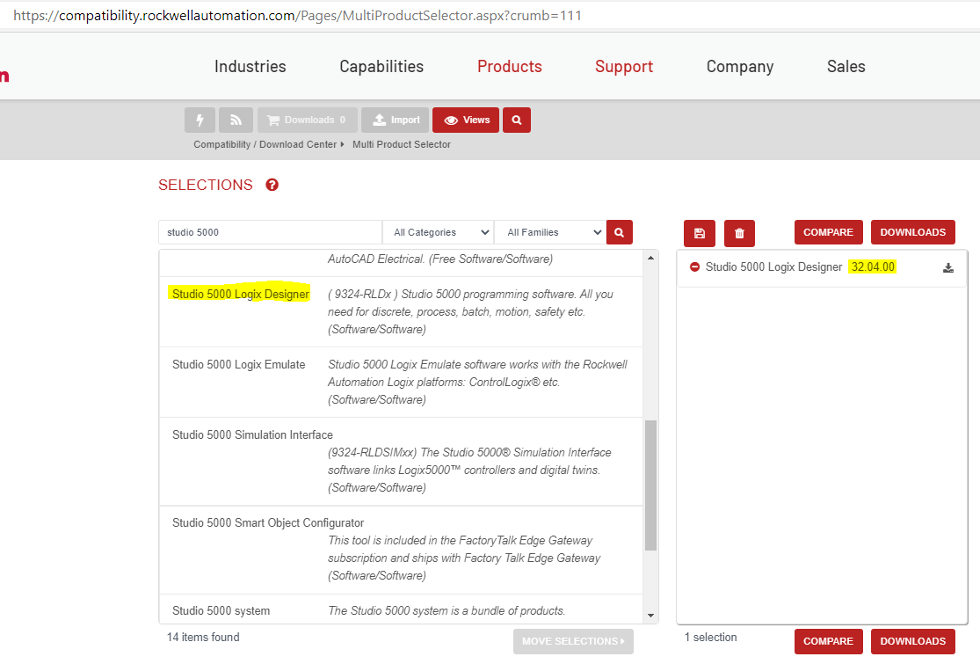Image resolution: width=980 pixels, height=664 pixels.
Task: Remove Studio 5000 Logix Designer selection icon
Action: (694, 267)
